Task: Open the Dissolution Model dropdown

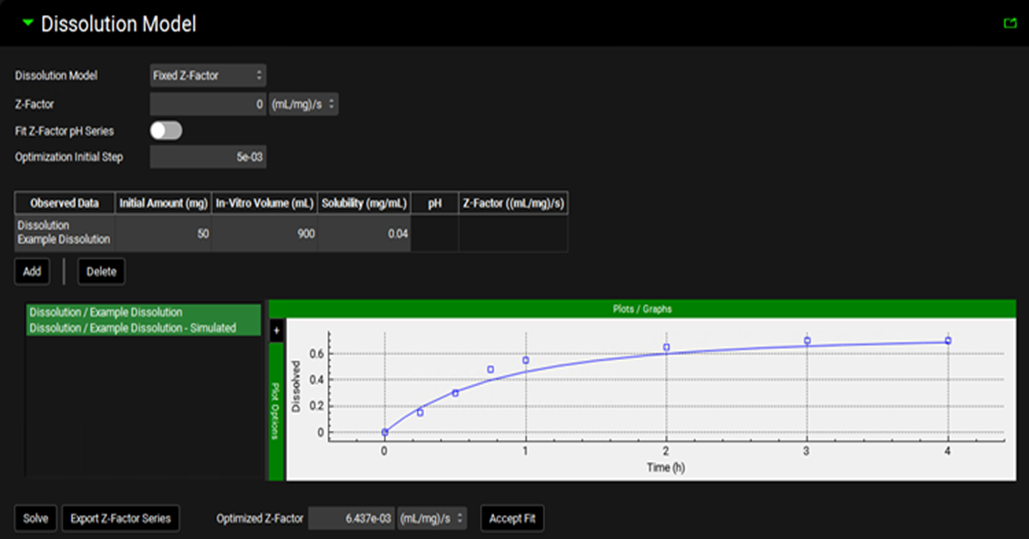Action: tap(208, 75)
